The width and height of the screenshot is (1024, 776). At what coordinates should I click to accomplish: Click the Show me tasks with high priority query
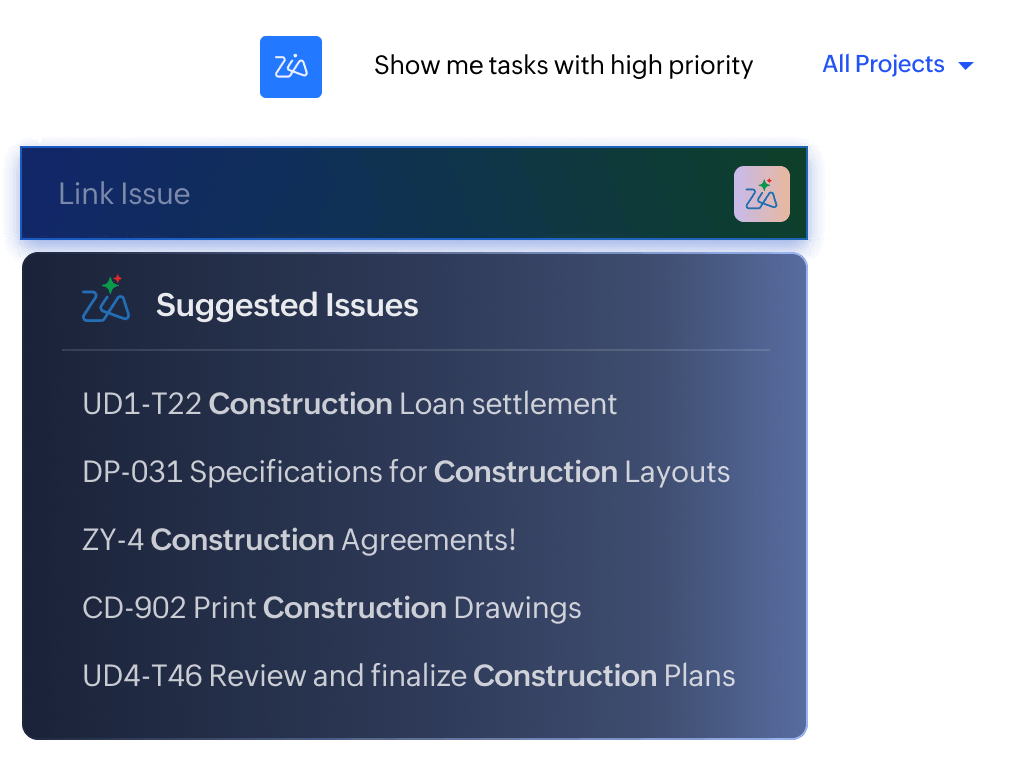(563, 65)
